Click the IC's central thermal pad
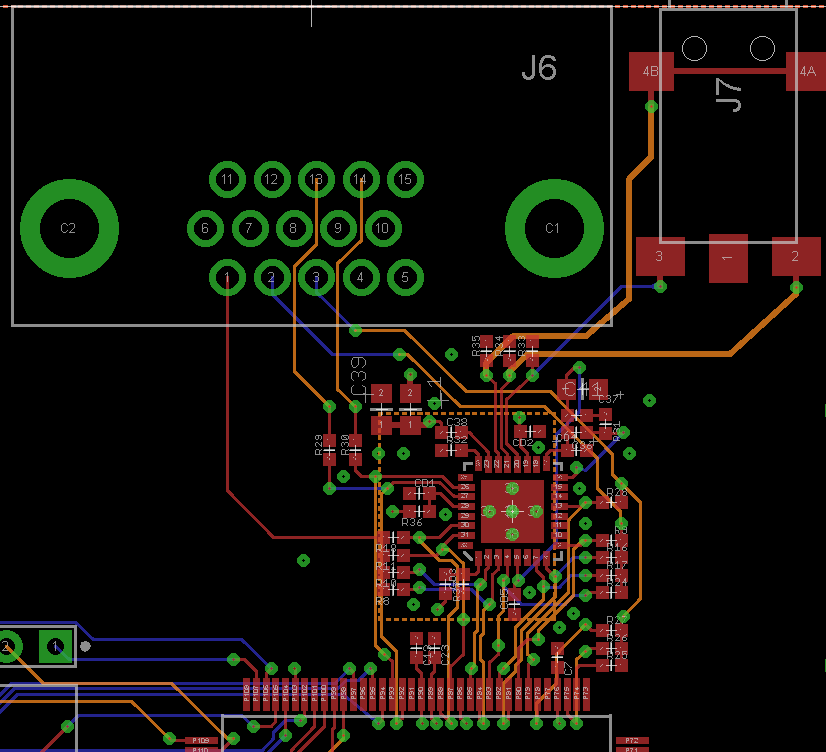Screen dimensions: 826x752 pos(512,511)
